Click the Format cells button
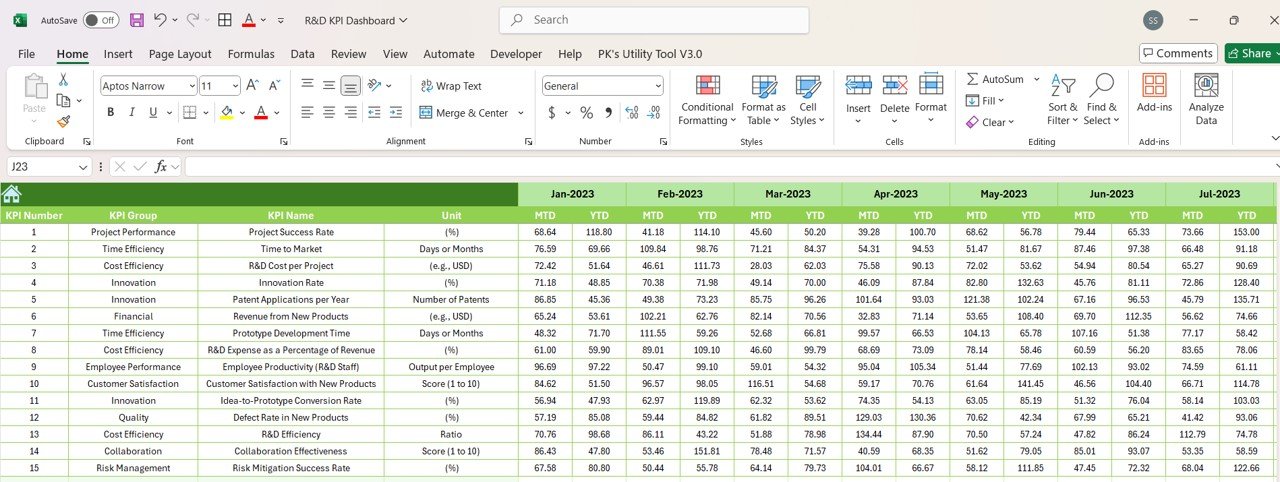The width and height of the screenshot is (1280, 482). point(930,99)
